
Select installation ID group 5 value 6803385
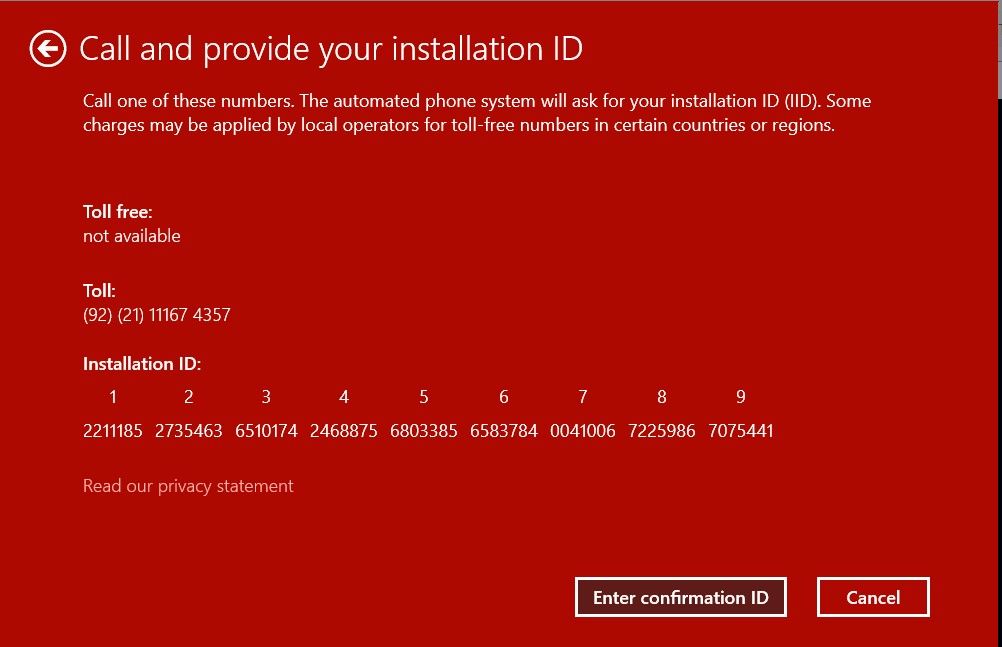[x=423, y=431]
